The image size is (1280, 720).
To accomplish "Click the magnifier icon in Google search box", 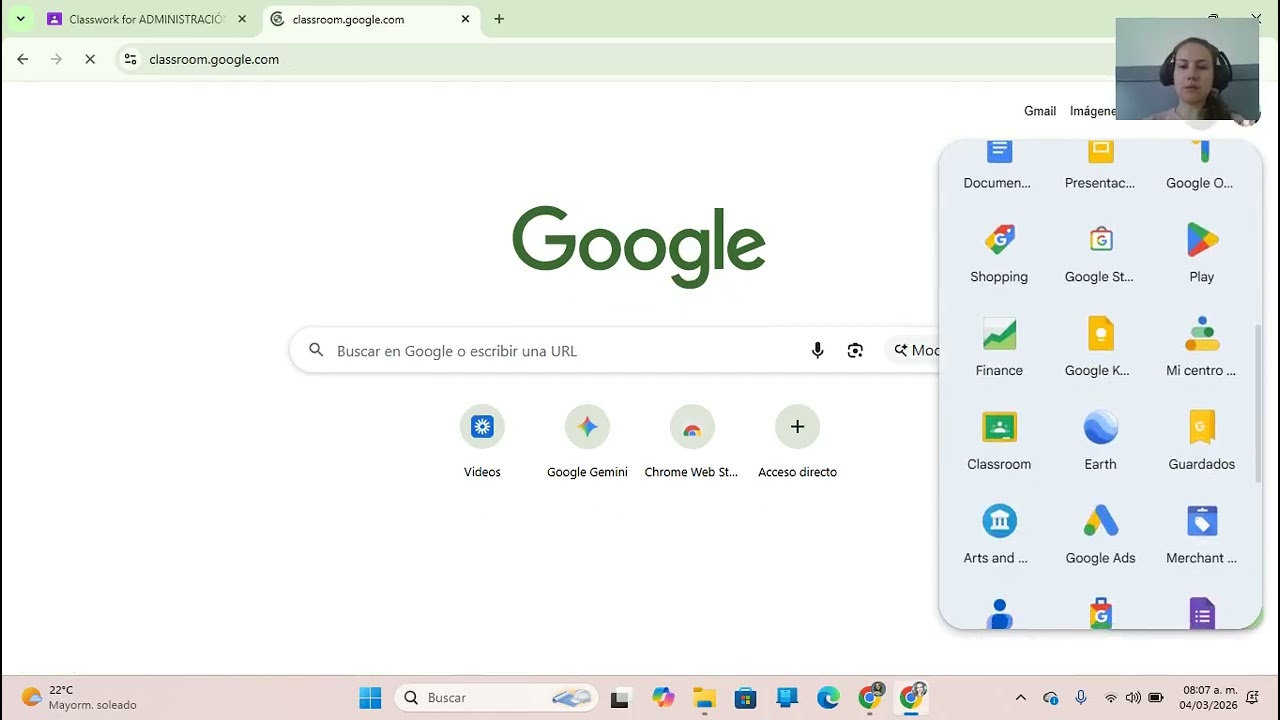I will (x=316, y=350).
